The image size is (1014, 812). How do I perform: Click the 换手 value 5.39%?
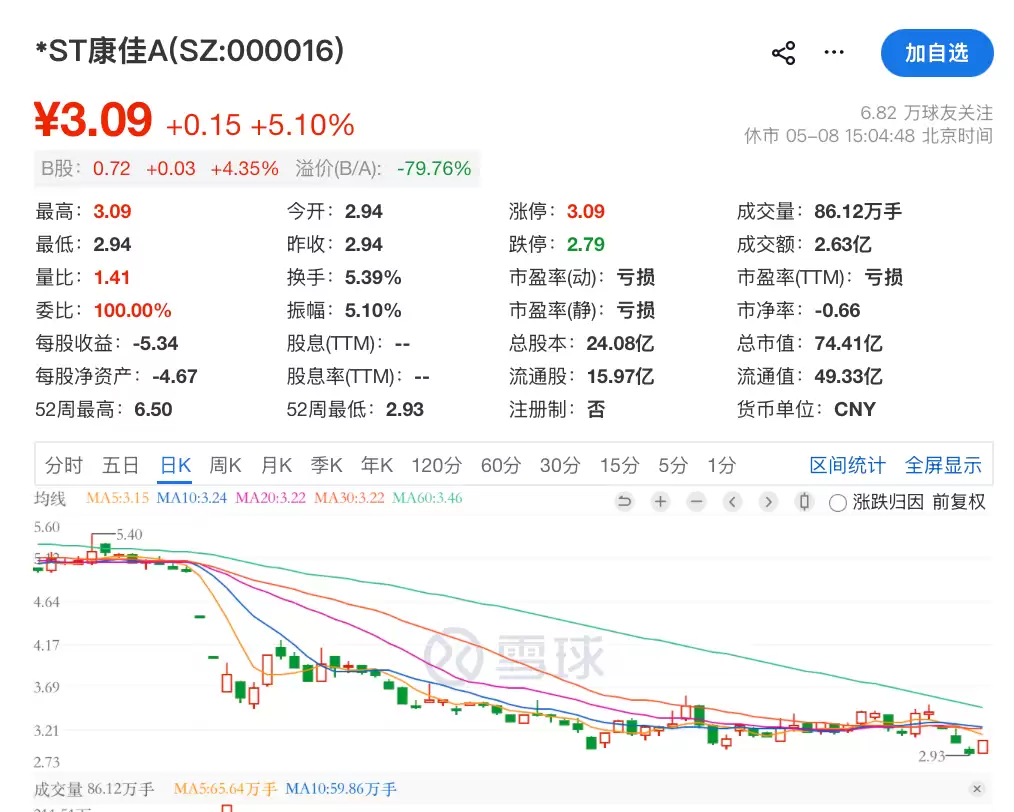373,277
